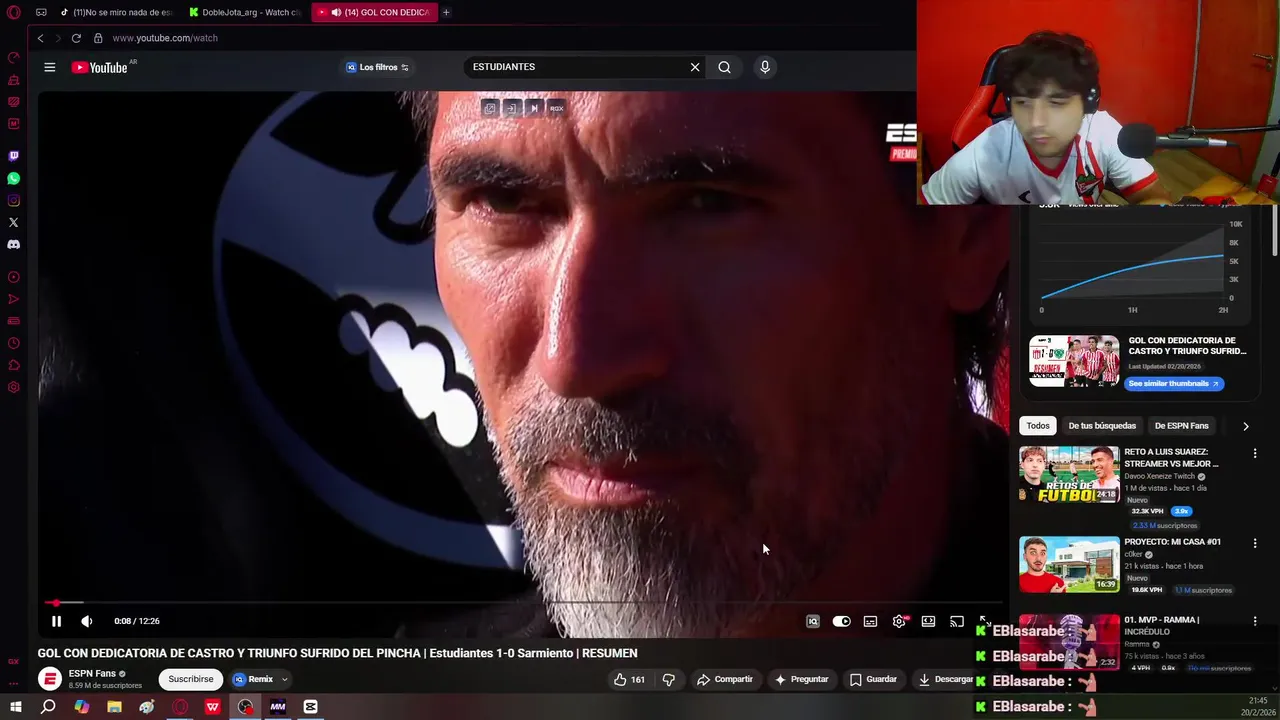Viewport: 1280px width, 720px height.
Task: Open the YouTube hamburger guide menu
Action: [x=49, y=67]
